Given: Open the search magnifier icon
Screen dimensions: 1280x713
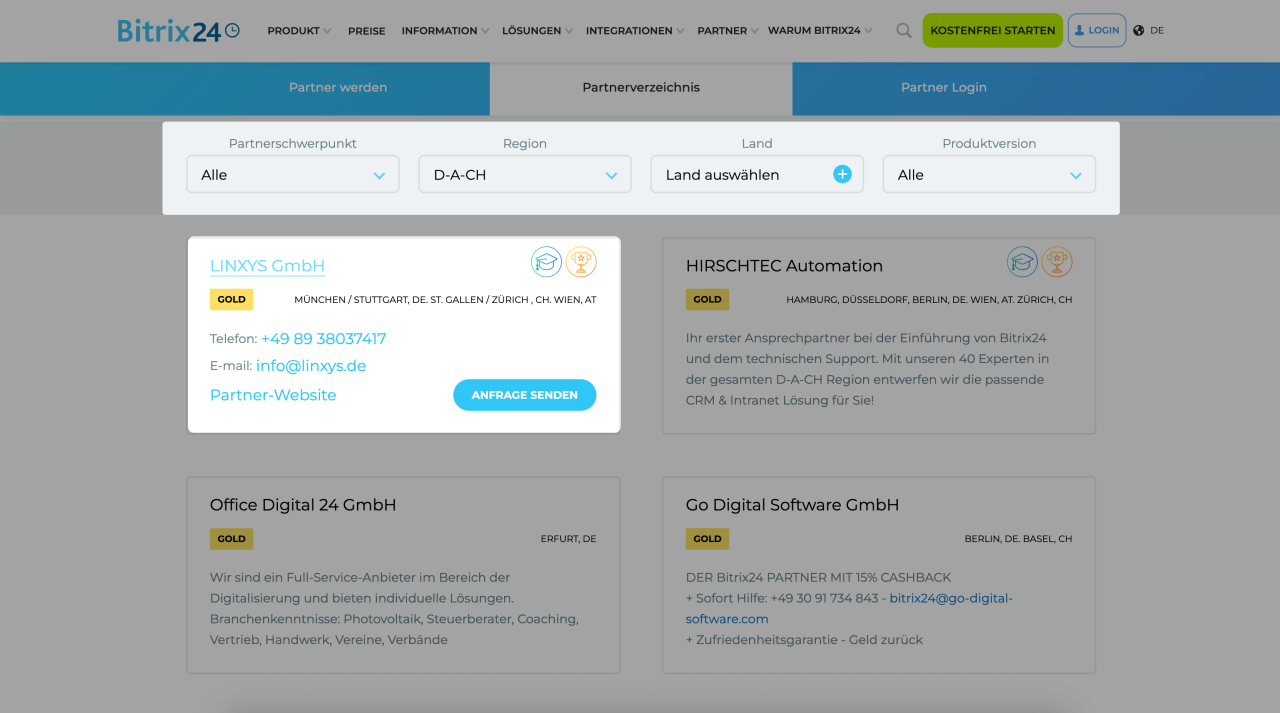Looking at the screenshot, I should click(x=904, y=31).
